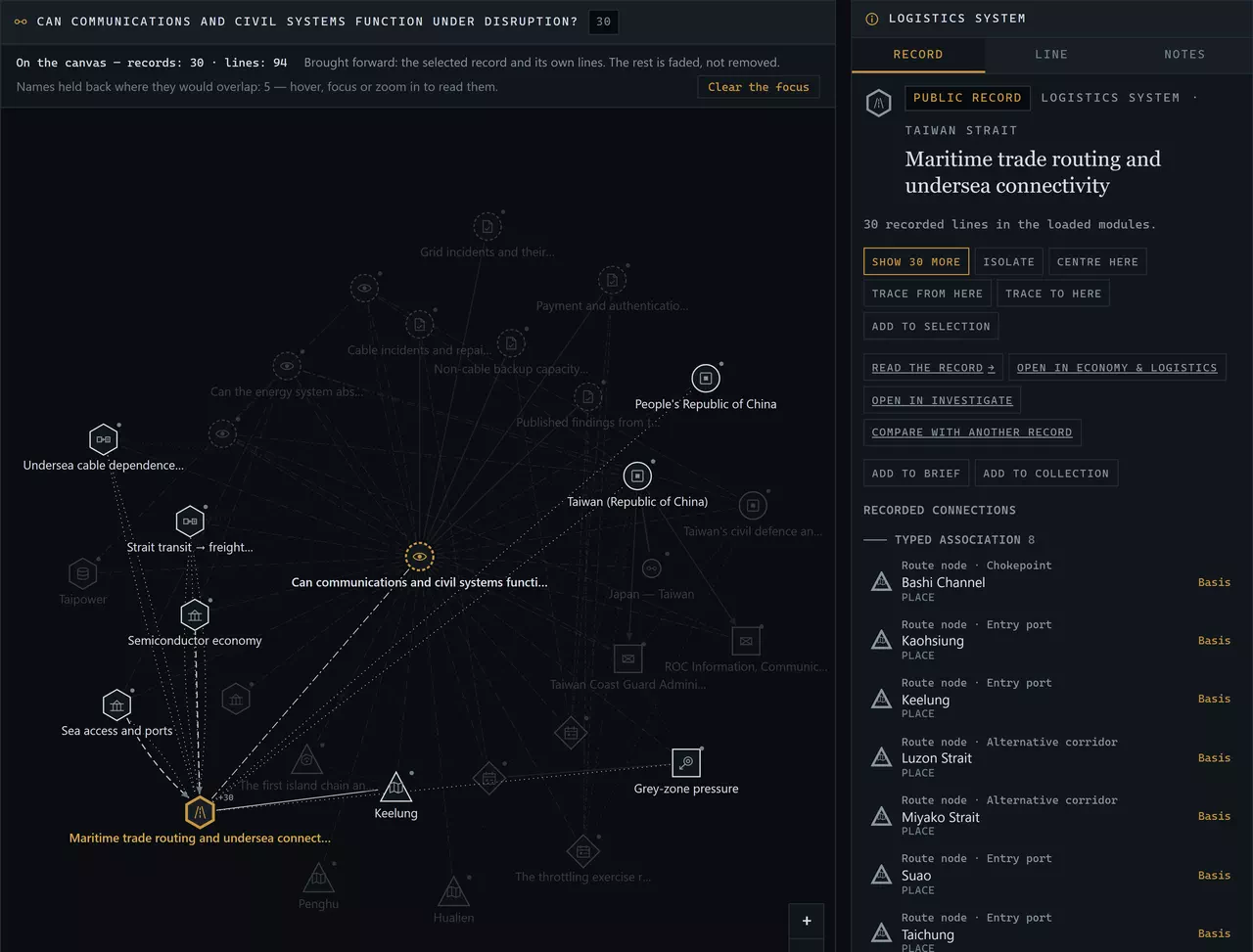
Task: Click the Public Record tag
Action: [967, 98]
